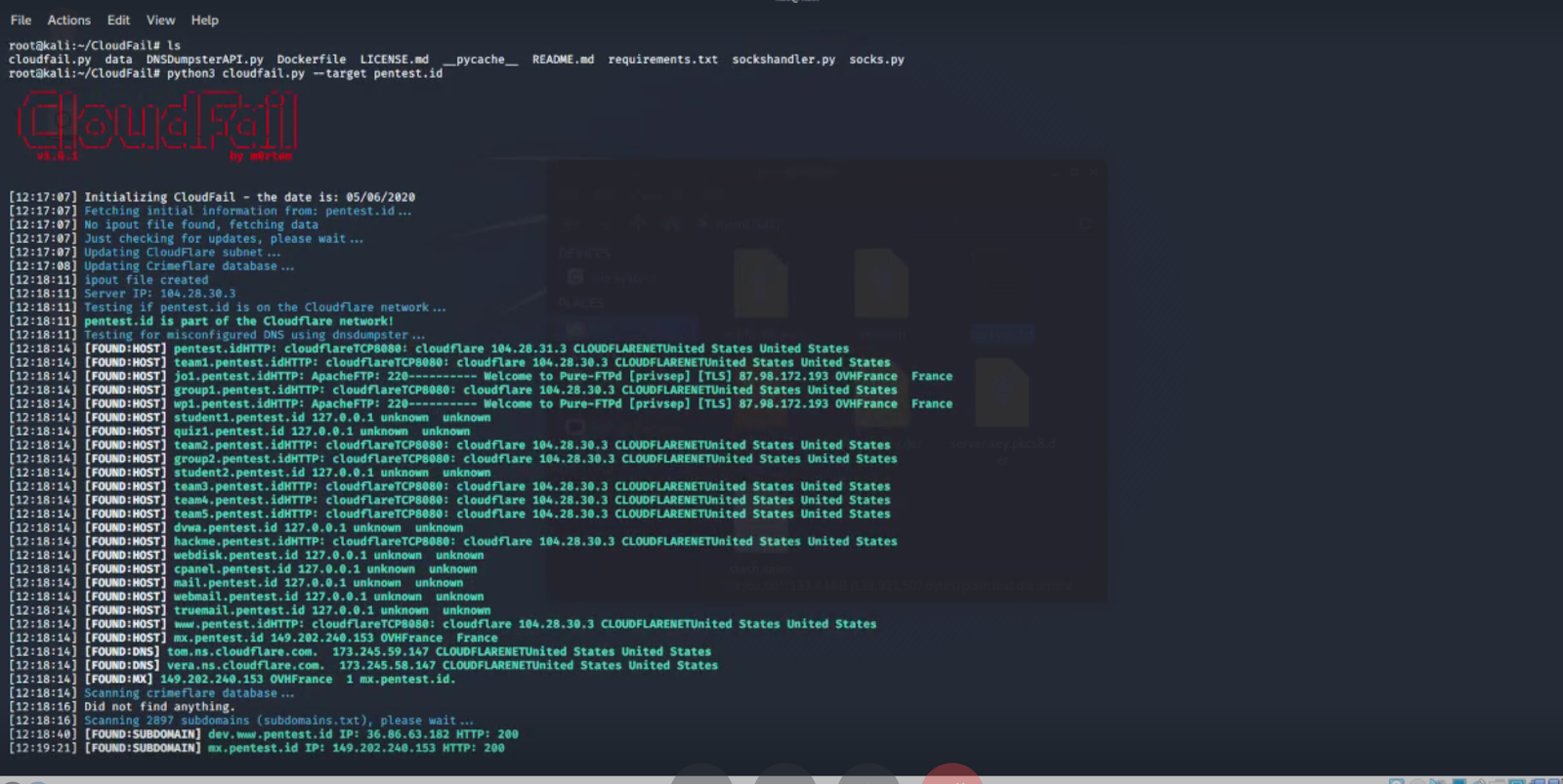The width and height of the screenshot is (1563, 784).
Task: Click Dockerfile in the ls listing
Action: 312,60
